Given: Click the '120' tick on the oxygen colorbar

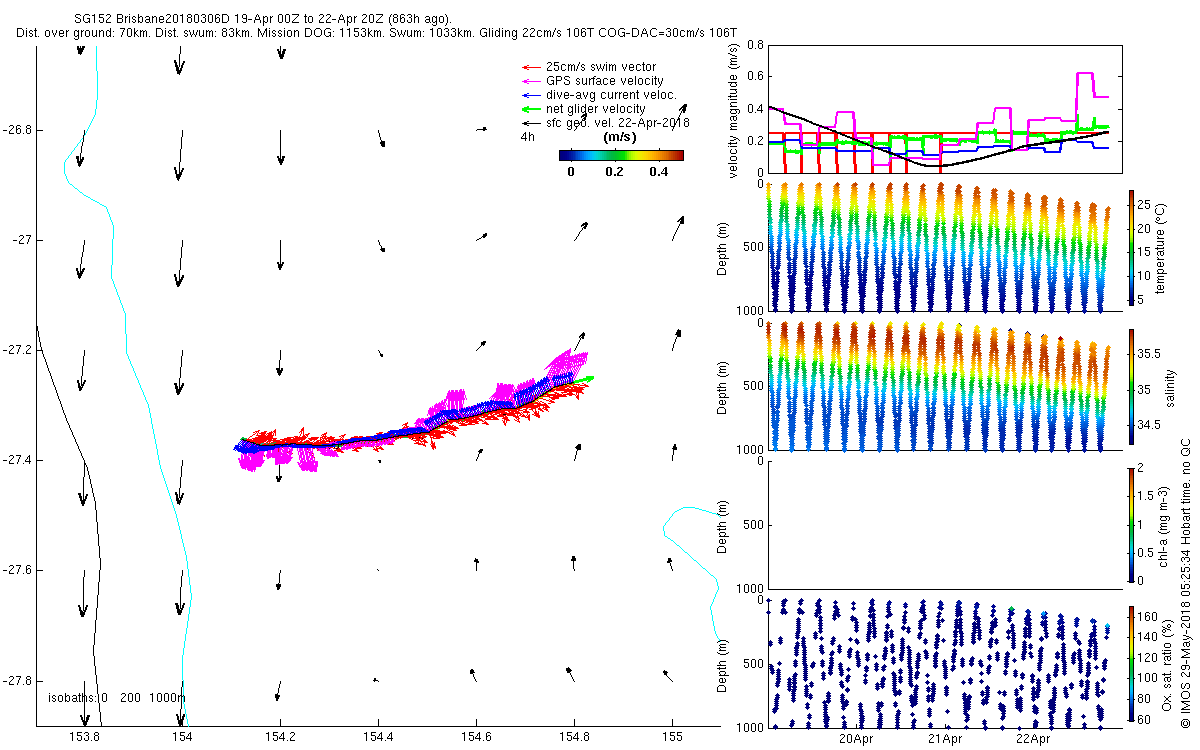Looking at the screenshot, I should [x=1150, y=658].
